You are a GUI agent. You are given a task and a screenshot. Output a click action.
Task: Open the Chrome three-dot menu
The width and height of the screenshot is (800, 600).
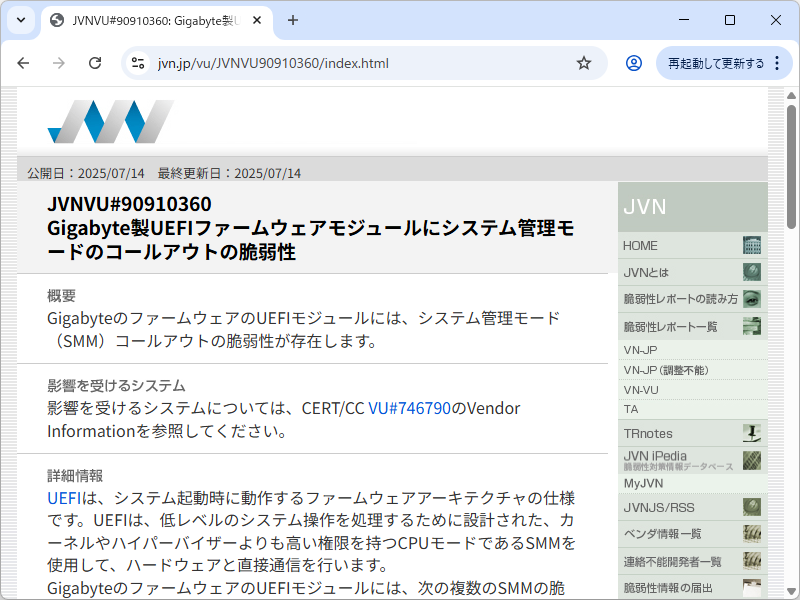777,62
